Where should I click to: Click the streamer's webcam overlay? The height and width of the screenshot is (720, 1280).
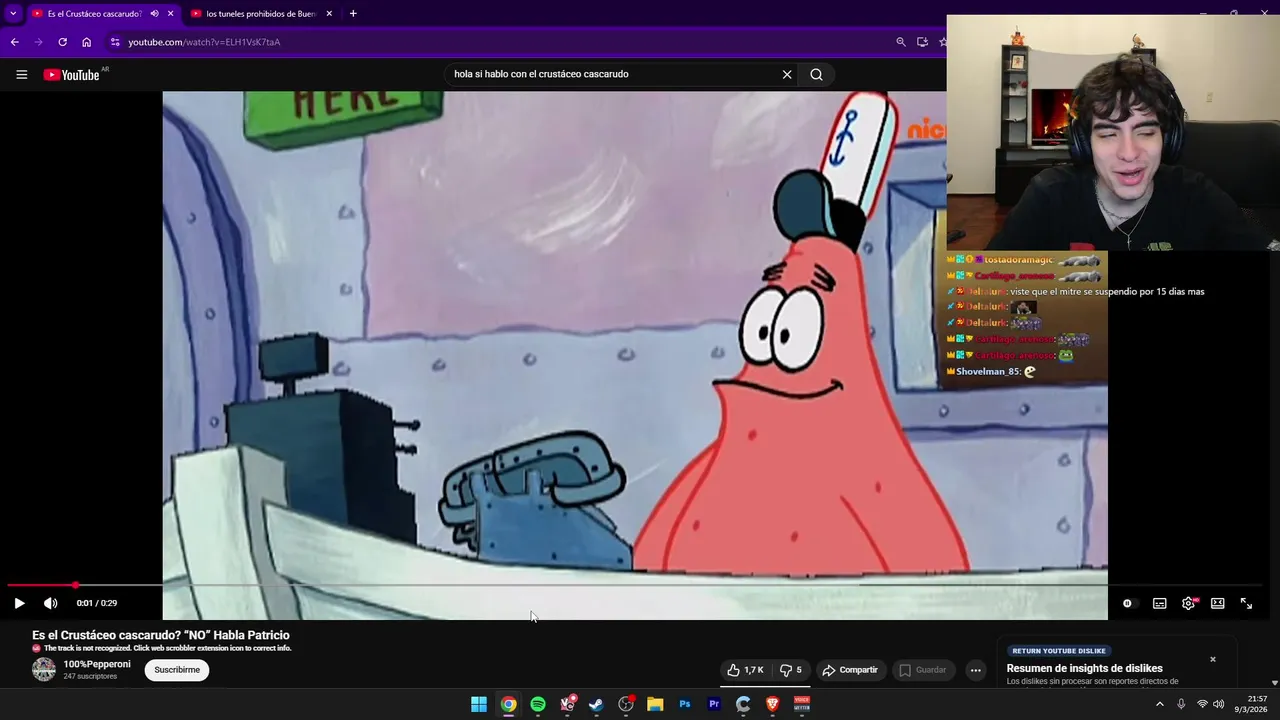(1113, 132)
